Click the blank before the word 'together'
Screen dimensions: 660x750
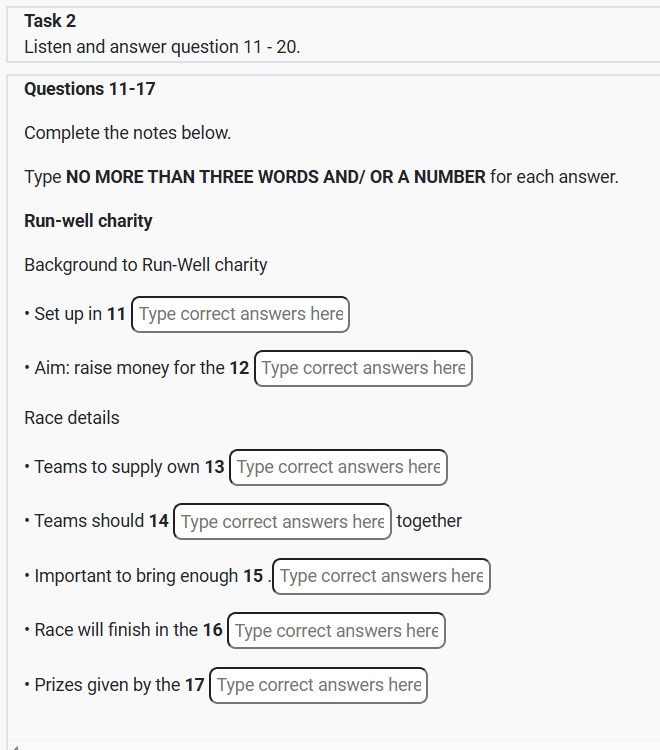click(282, 521)
